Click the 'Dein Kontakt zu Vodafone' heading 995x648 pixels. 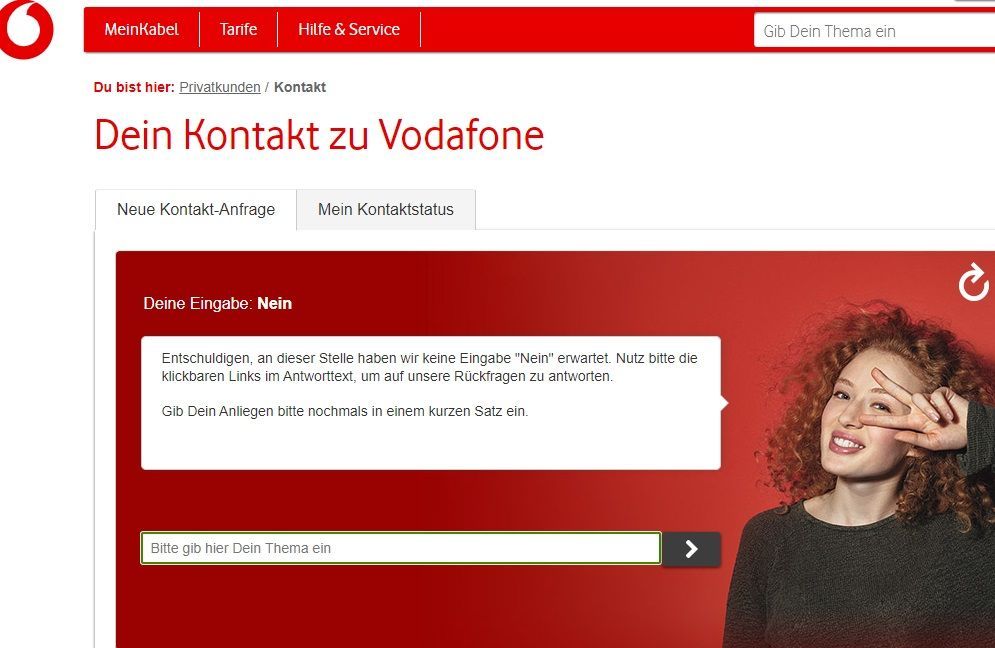click(x=319, y=135)
